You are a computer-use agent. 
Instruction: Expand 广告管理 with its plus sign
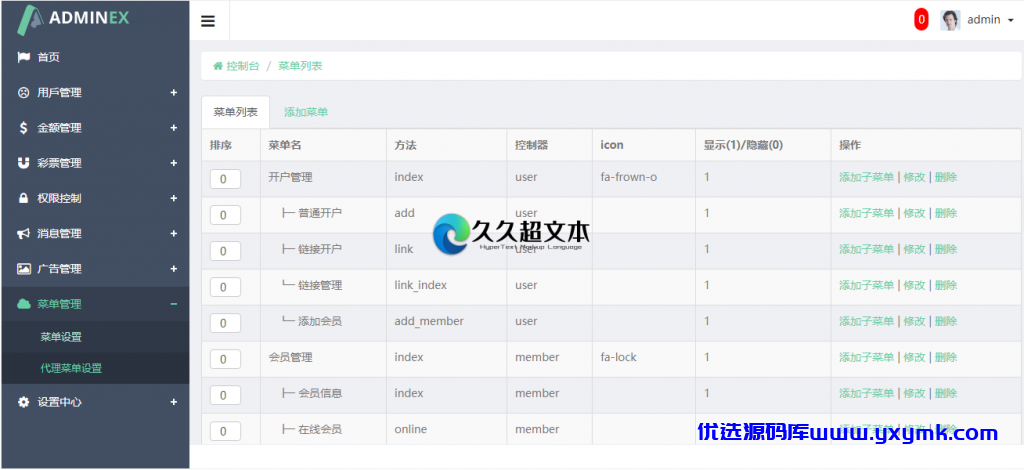pyautogui.click(x=174, y=269)
